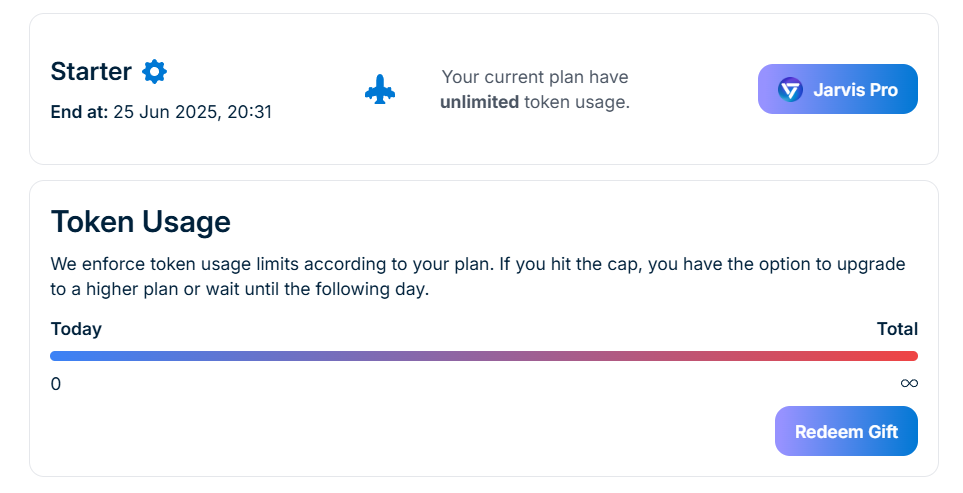963x493 pixels.
Task: Click the blue start of usage bar
Action: pos(66,356)
